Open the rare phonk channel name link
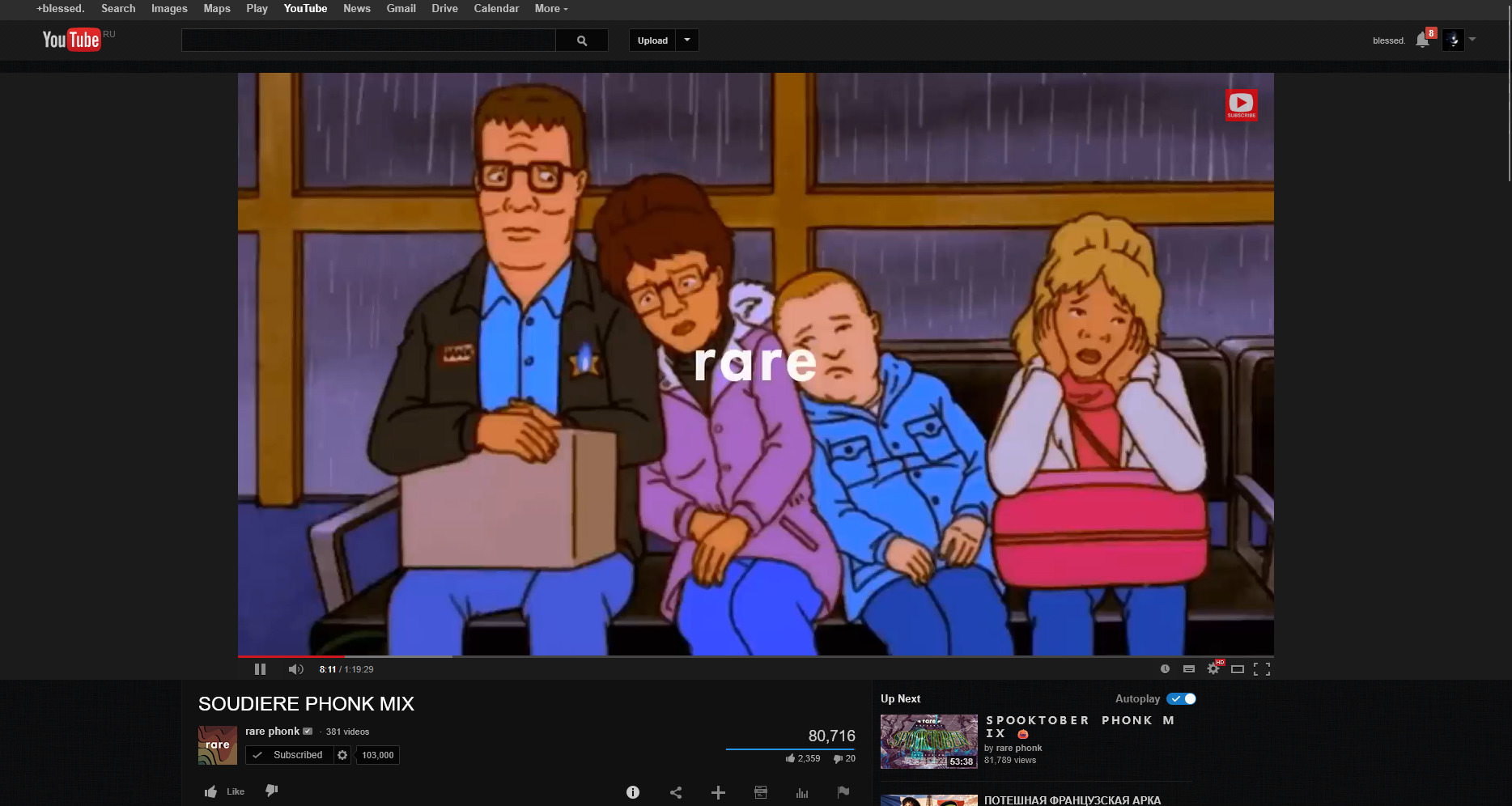 click(x=272, y=732)
